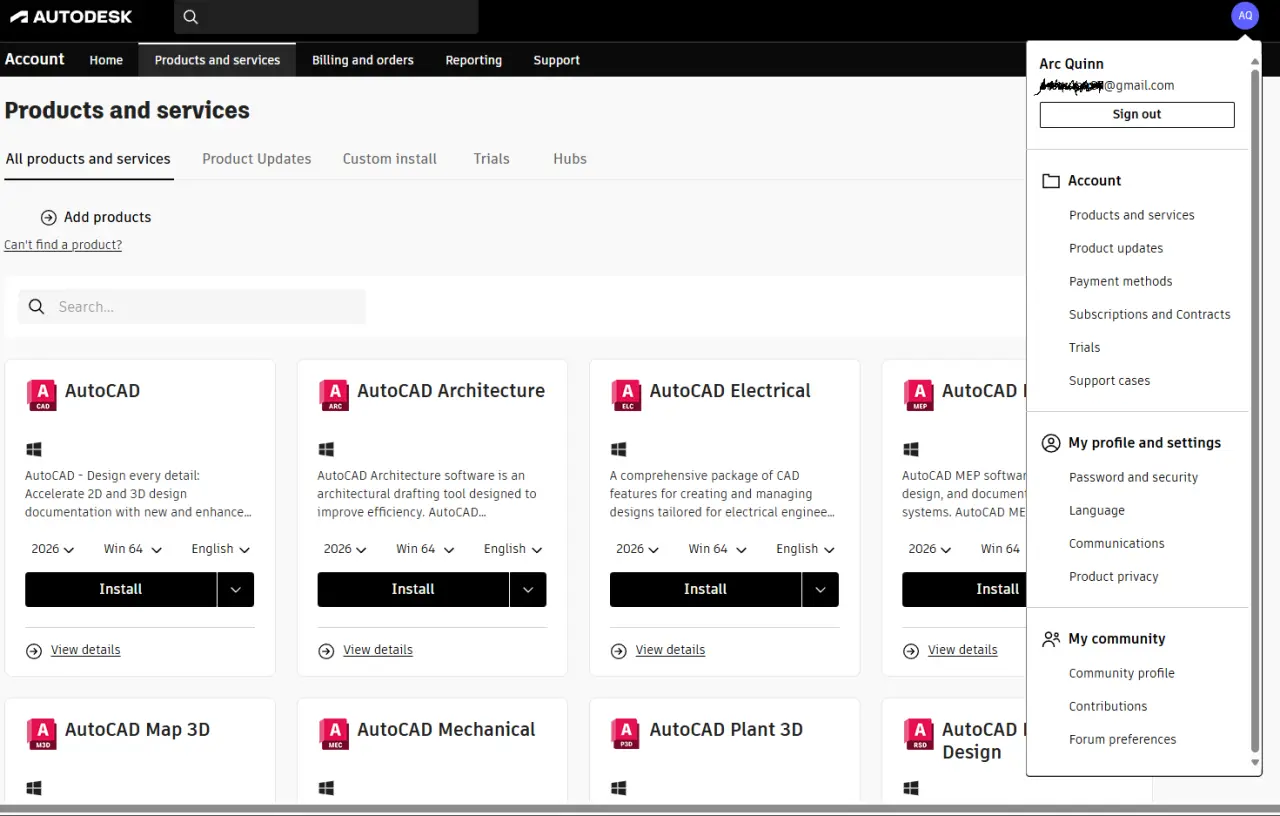Image resolution: width=1280 pixels, height=816 pixels.
Task: Click the AutoCAD product icon
Action: pos(42,395)
